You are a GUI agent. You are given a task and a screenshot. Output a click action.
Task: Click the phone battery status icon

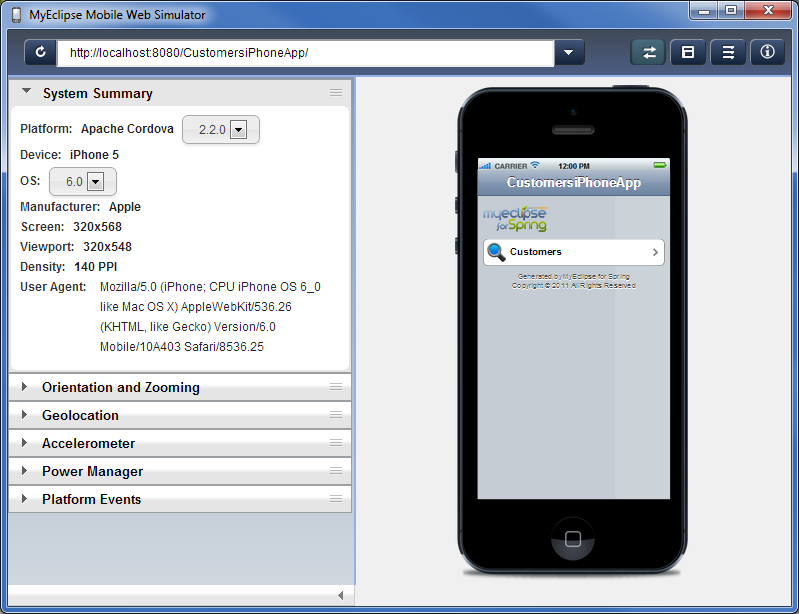pyautogui.click(x=660, y=166)
